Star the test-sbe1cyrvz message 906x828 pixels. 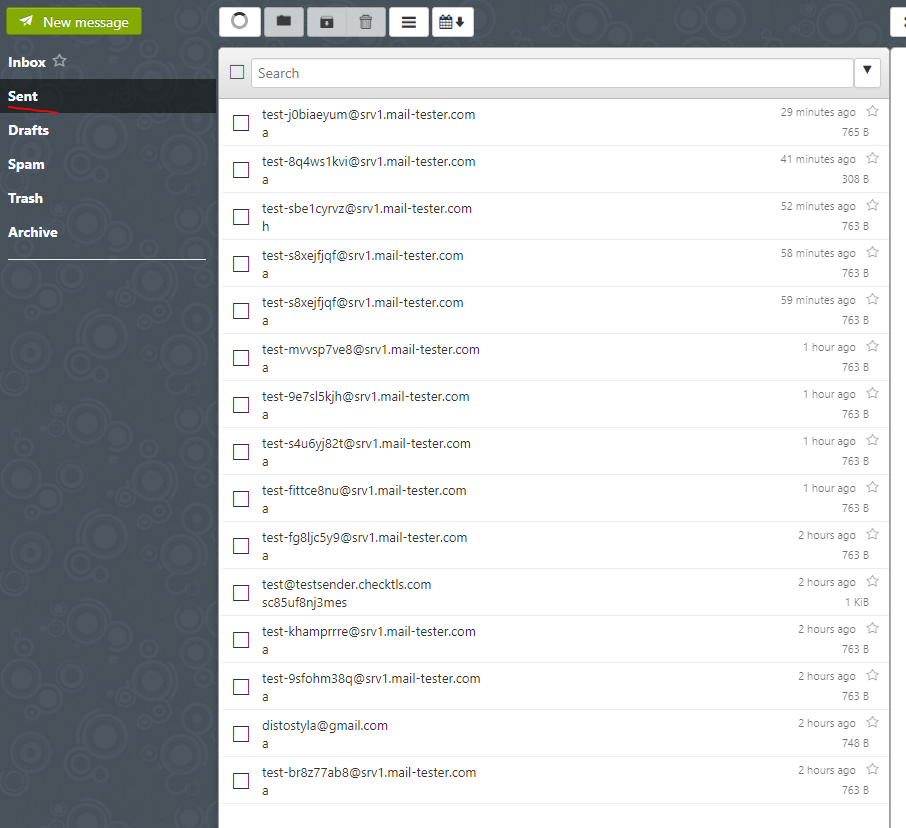point(872,205)
